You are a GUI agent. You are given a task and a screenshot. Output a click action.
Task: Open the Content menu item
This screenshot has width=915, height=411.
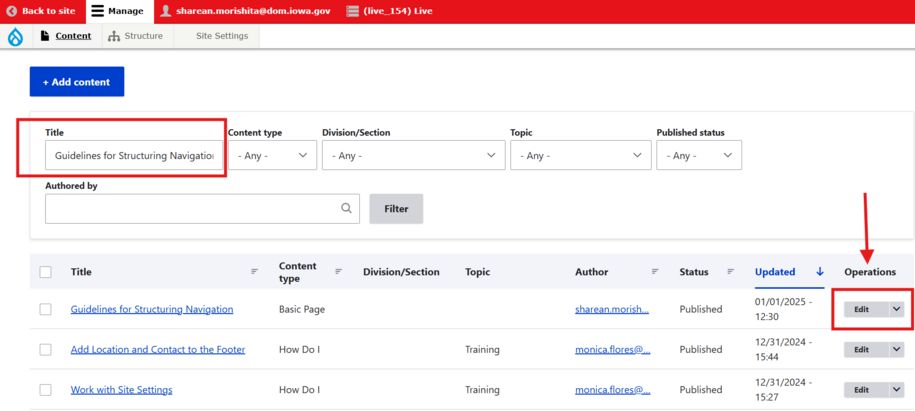click(67, 36)
